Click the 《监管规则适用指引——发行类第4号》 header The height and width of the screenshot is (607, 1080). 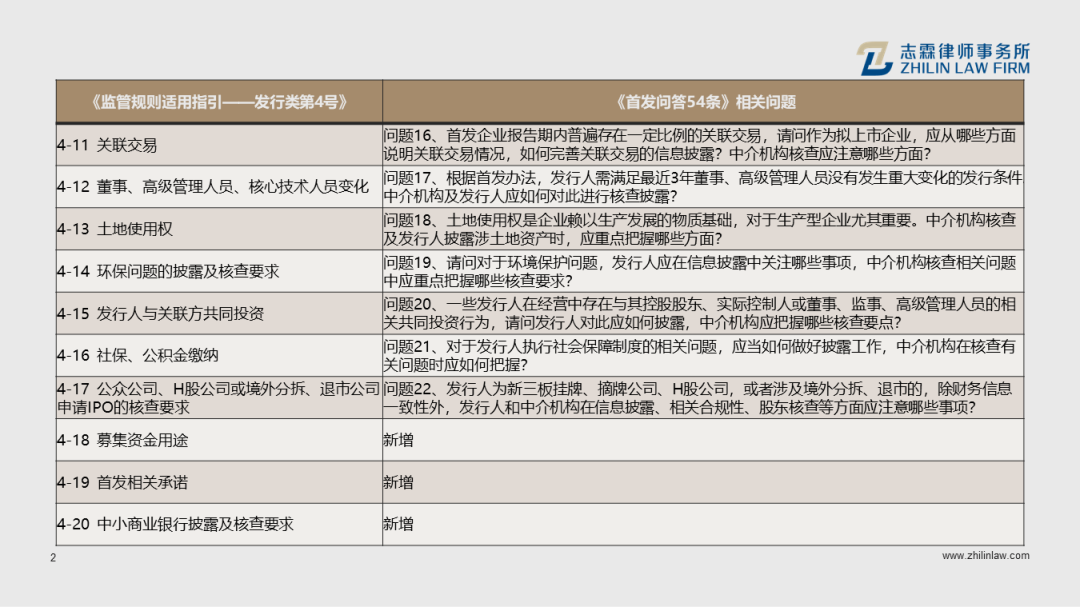point(218,99)
